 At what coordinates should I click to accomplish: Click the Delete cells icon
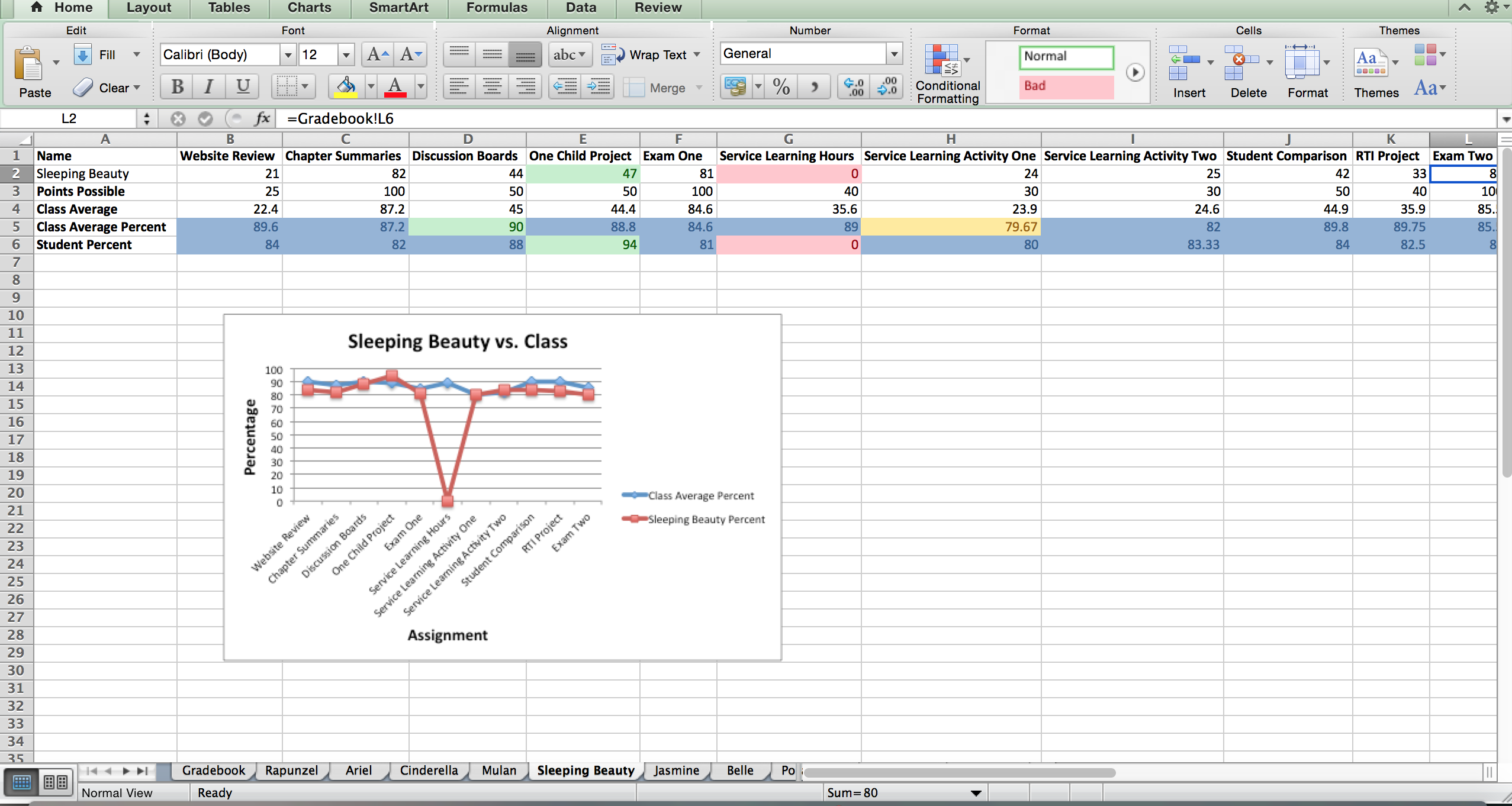[1241, 62]
